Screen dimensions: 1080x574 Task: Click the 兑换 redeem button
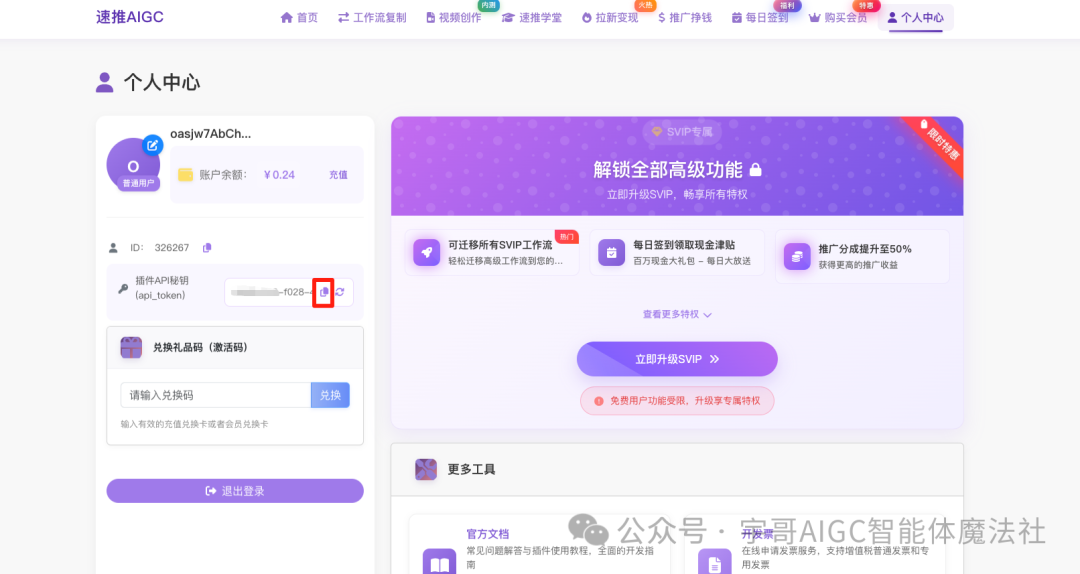pyautogui.click(x=331, y=395)
